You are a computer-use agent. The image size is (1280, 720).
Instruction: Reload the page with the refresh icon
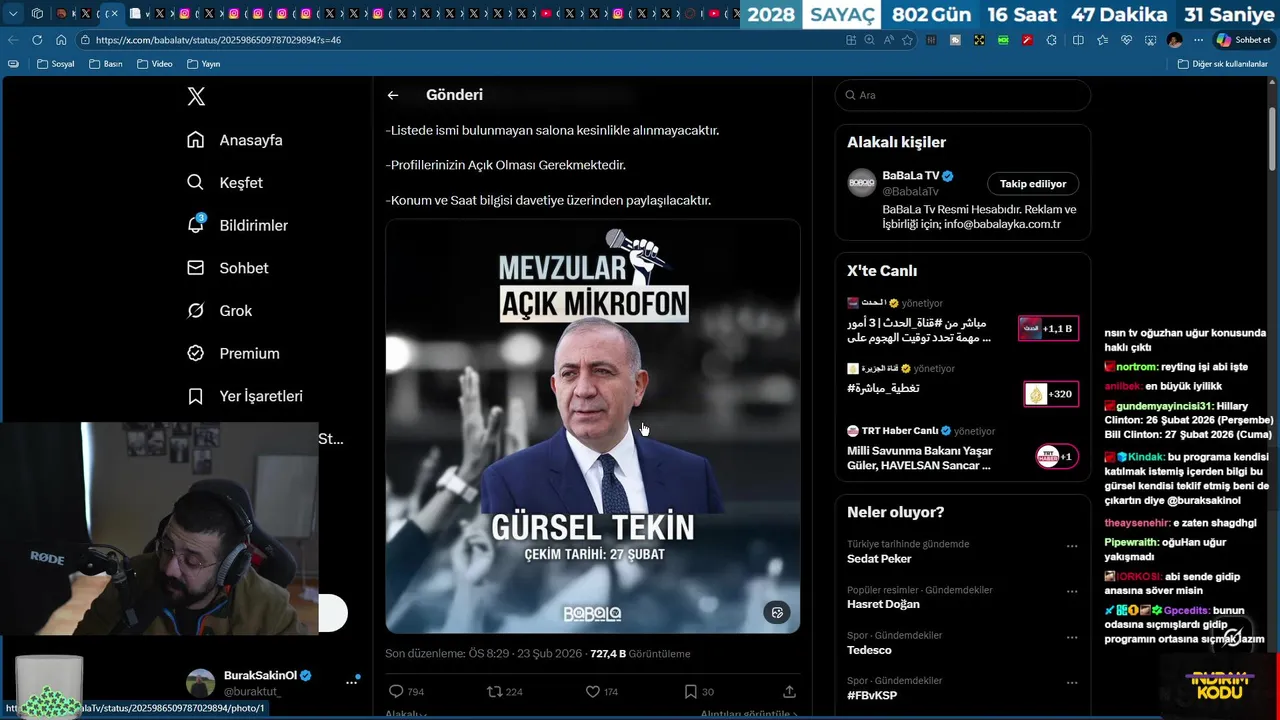click(37, 40)
